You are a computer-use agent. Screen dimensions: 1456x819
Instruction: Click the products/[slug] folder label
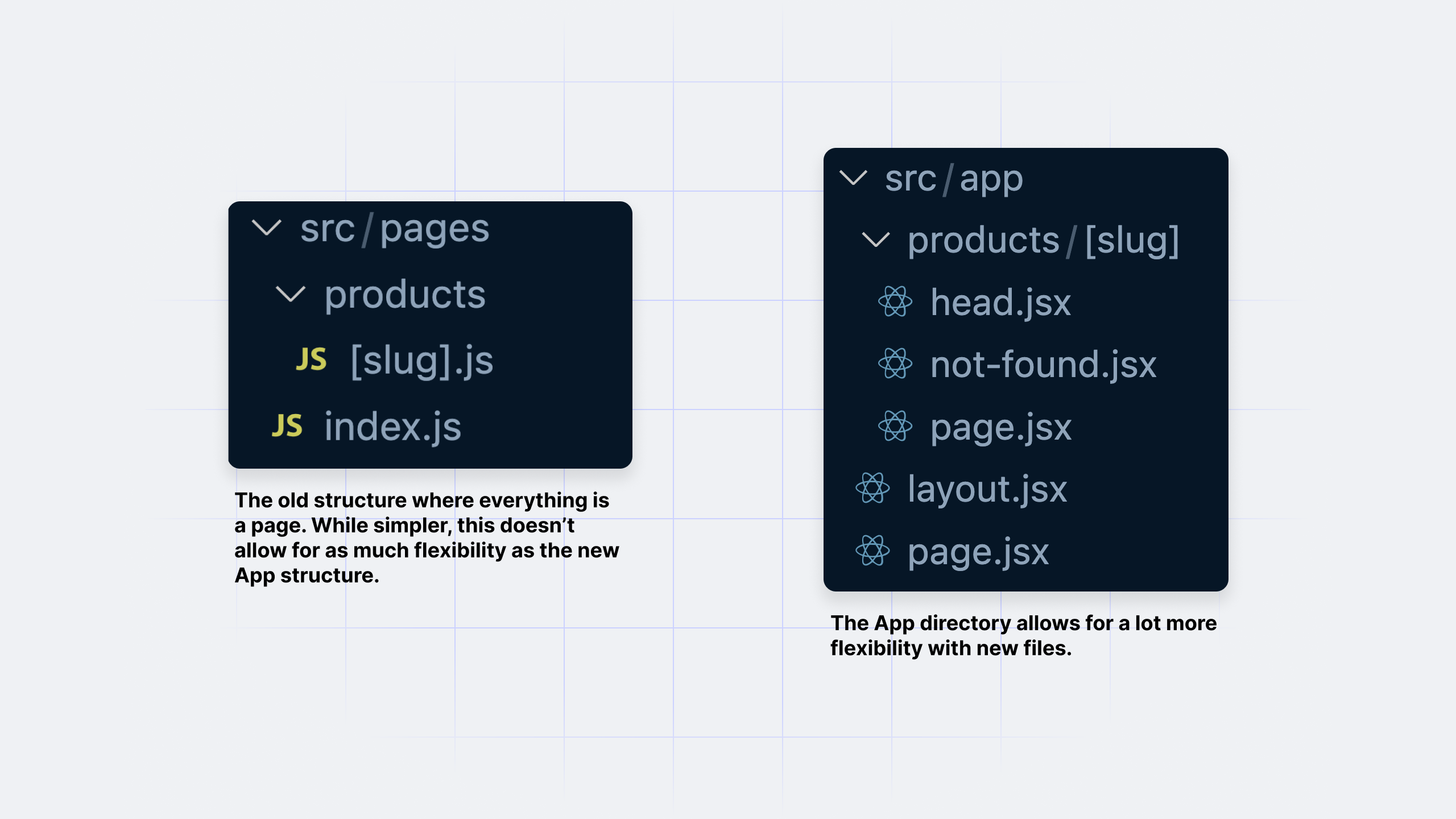pyautogui.click(x=1043, y=240)
